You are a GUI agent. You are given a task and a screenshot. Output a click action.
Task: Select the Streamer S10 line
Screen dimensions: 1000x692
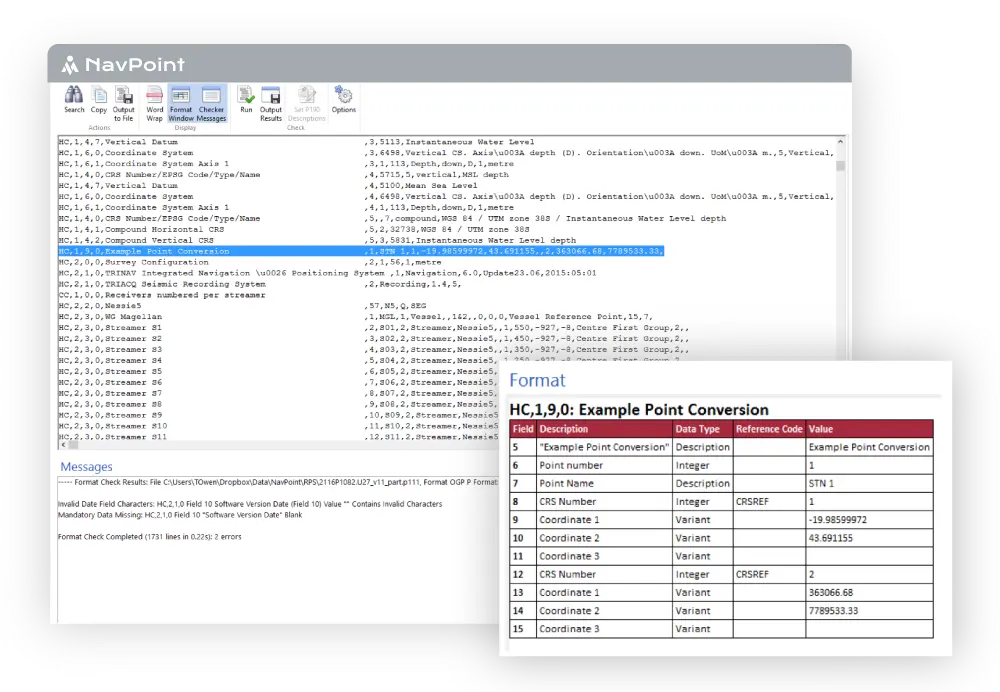(277, 425)
